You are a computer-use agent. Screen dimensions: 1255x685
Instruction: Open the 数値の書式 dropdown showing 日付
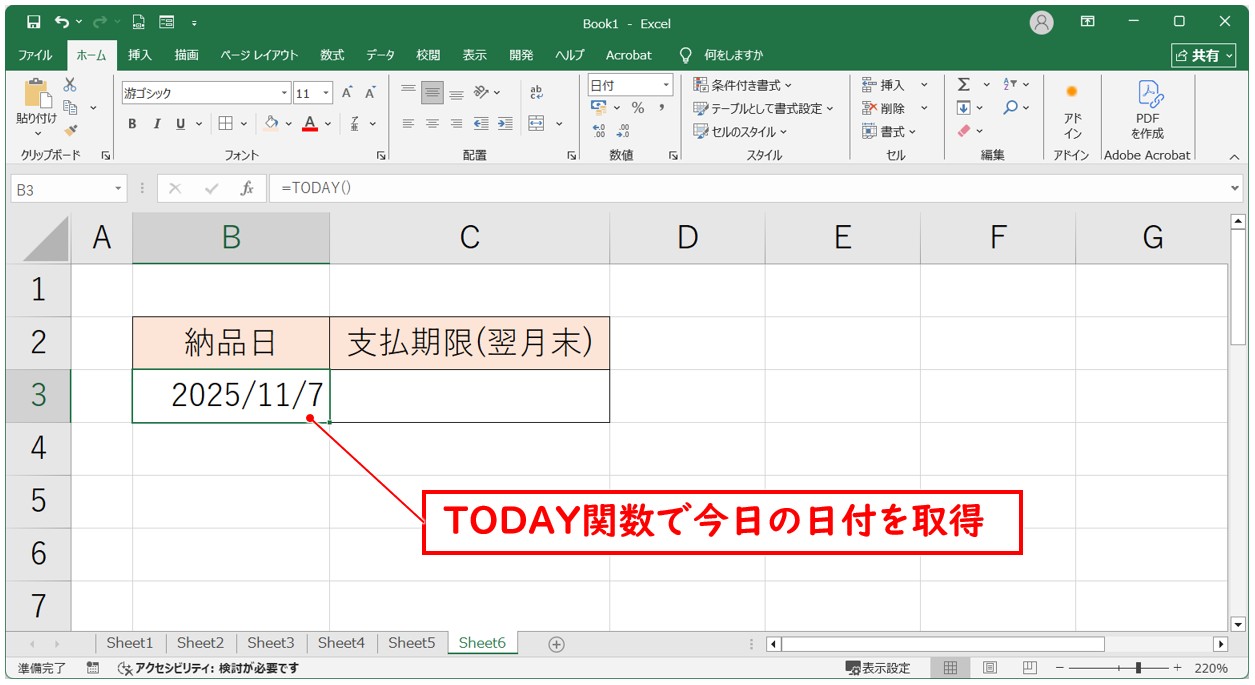pyautogui.click(x=666, y=84)
